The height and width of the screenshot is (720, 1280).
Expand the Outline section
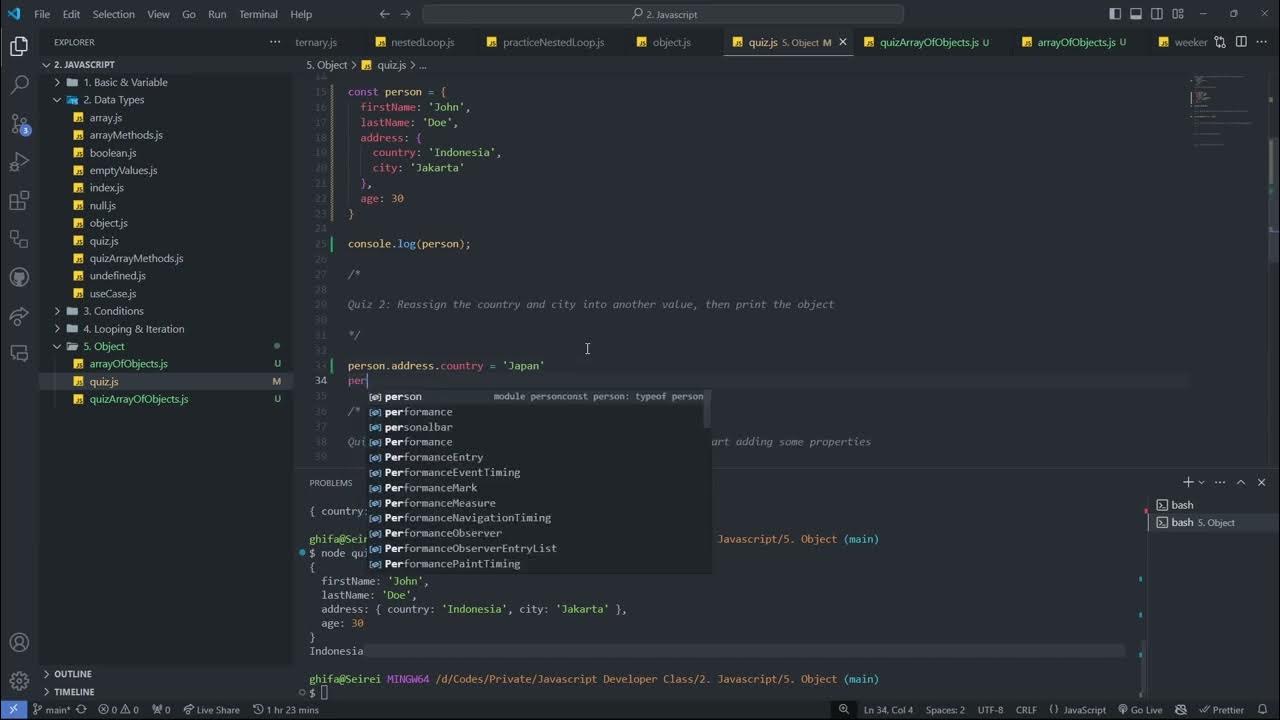[x=166, y=674]
